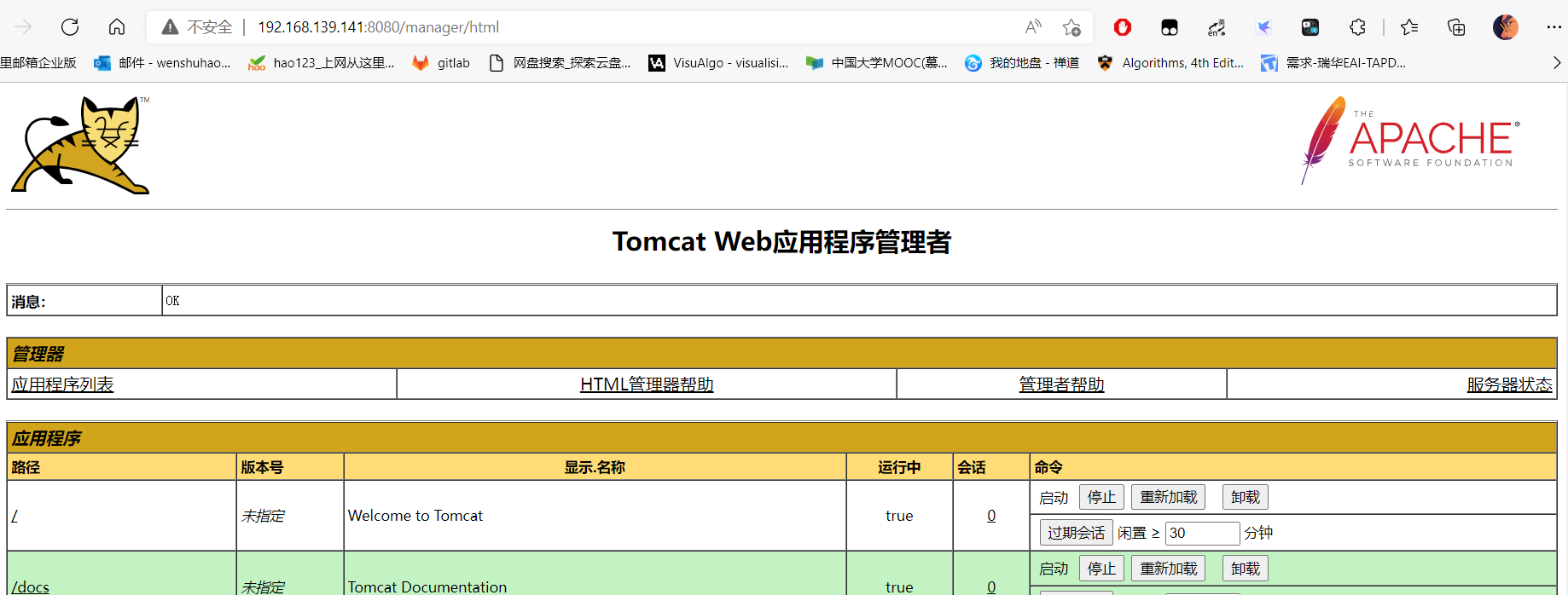1568x595 pixels.
Task: Open the Algorithms, 4th Edition bookmark
Action: (1170, 63)
